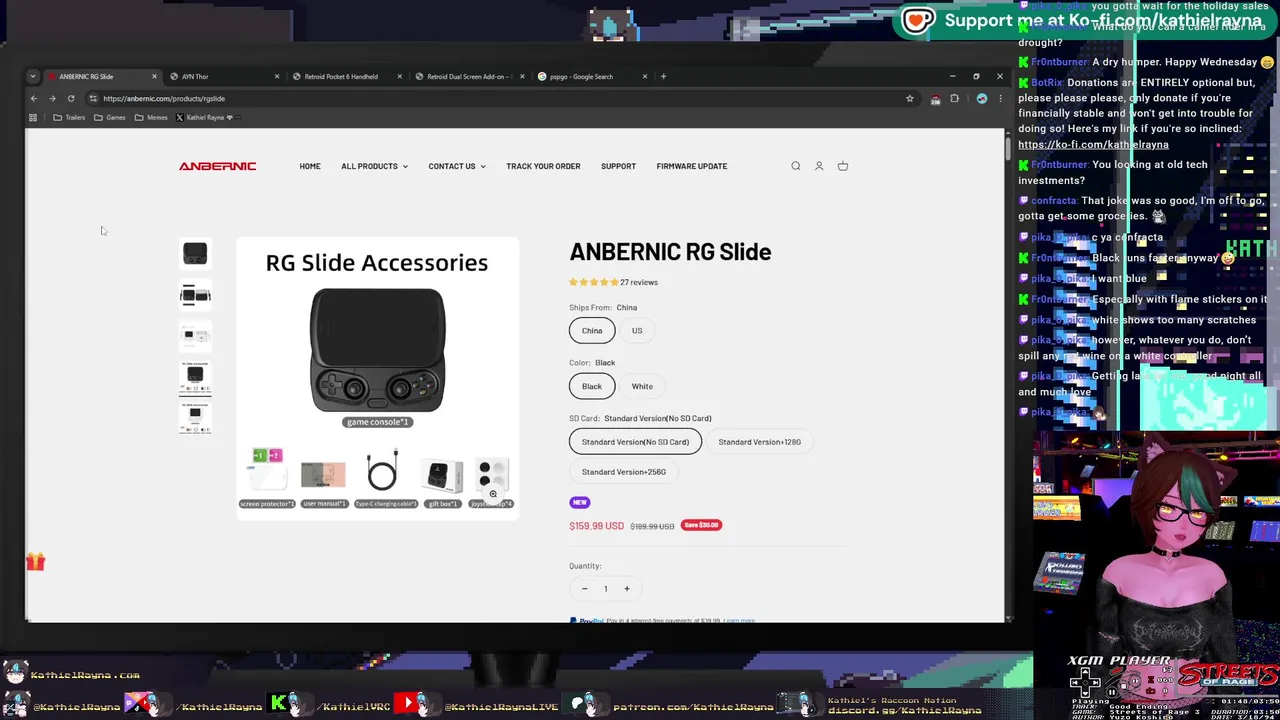Click the browser forward arrow
The height and width of the screenshot is (720, 1280).
tap(52, 98)
